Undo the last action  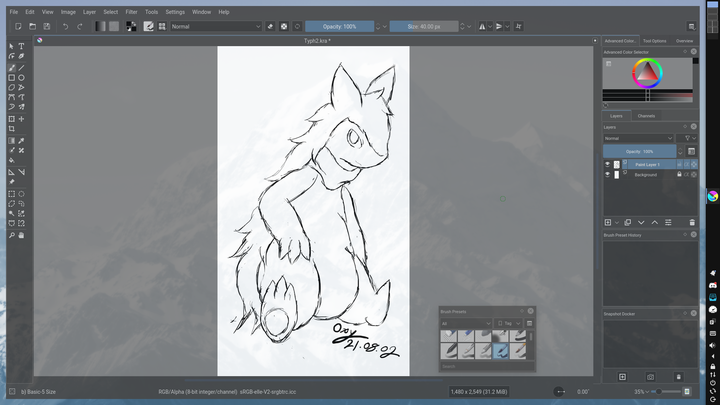coord(65,27)
